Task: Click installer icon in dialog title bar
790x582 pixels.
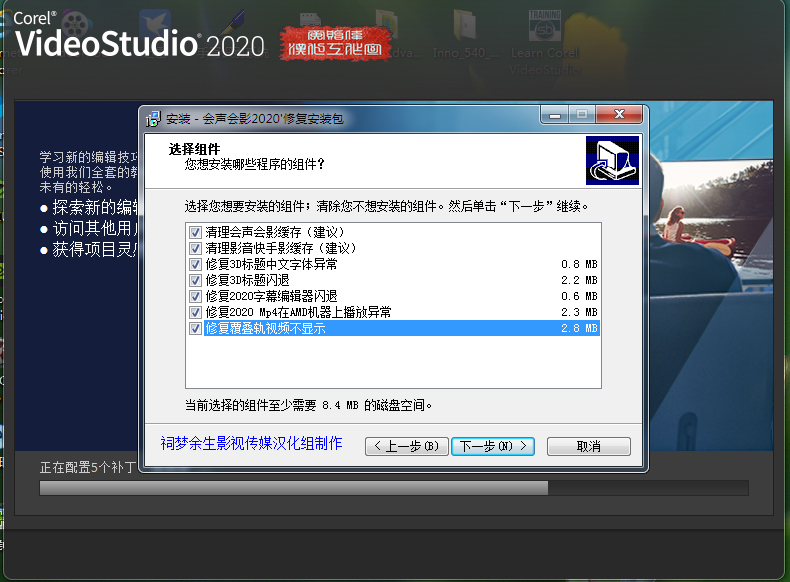Action: 153,119
